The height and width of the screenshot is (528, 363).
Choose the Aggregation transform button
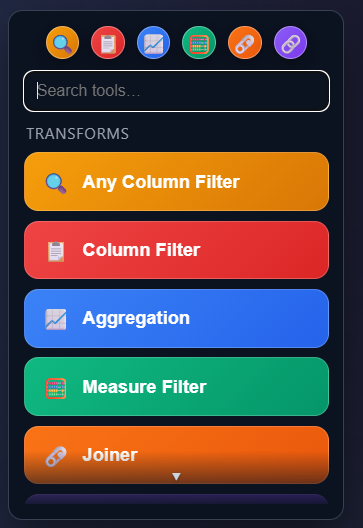176,319
